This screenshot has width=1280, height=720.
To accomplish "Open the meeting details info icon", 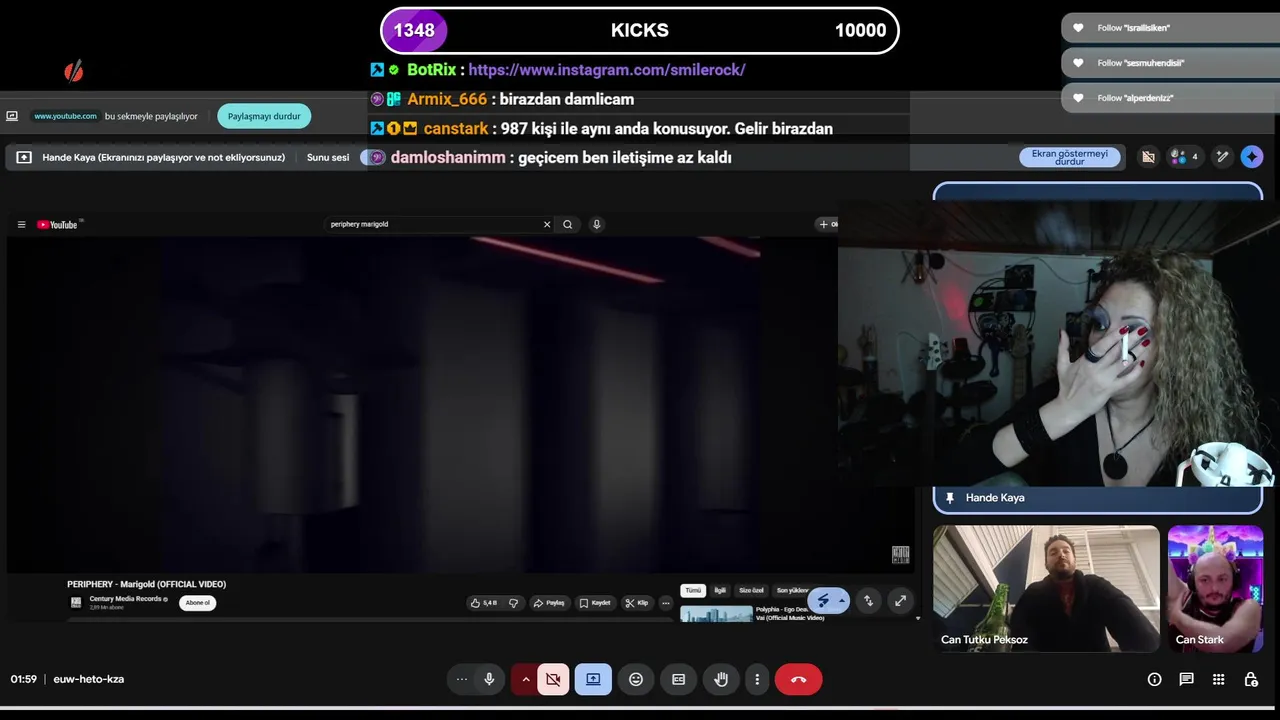I will (1154, 679).
